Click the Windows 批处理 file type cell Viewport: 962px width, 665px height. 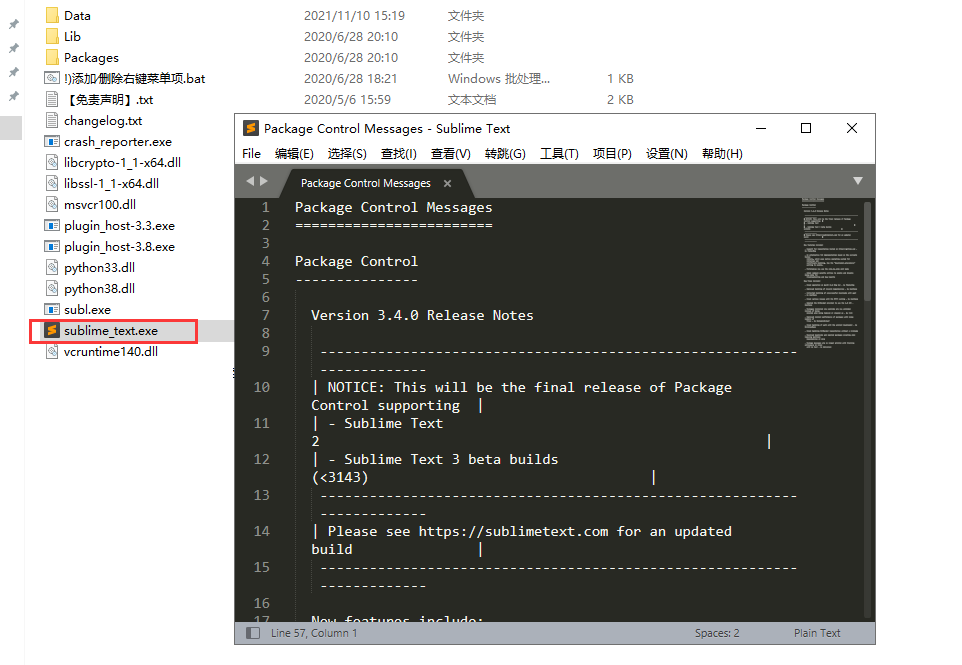click(499, 79)
